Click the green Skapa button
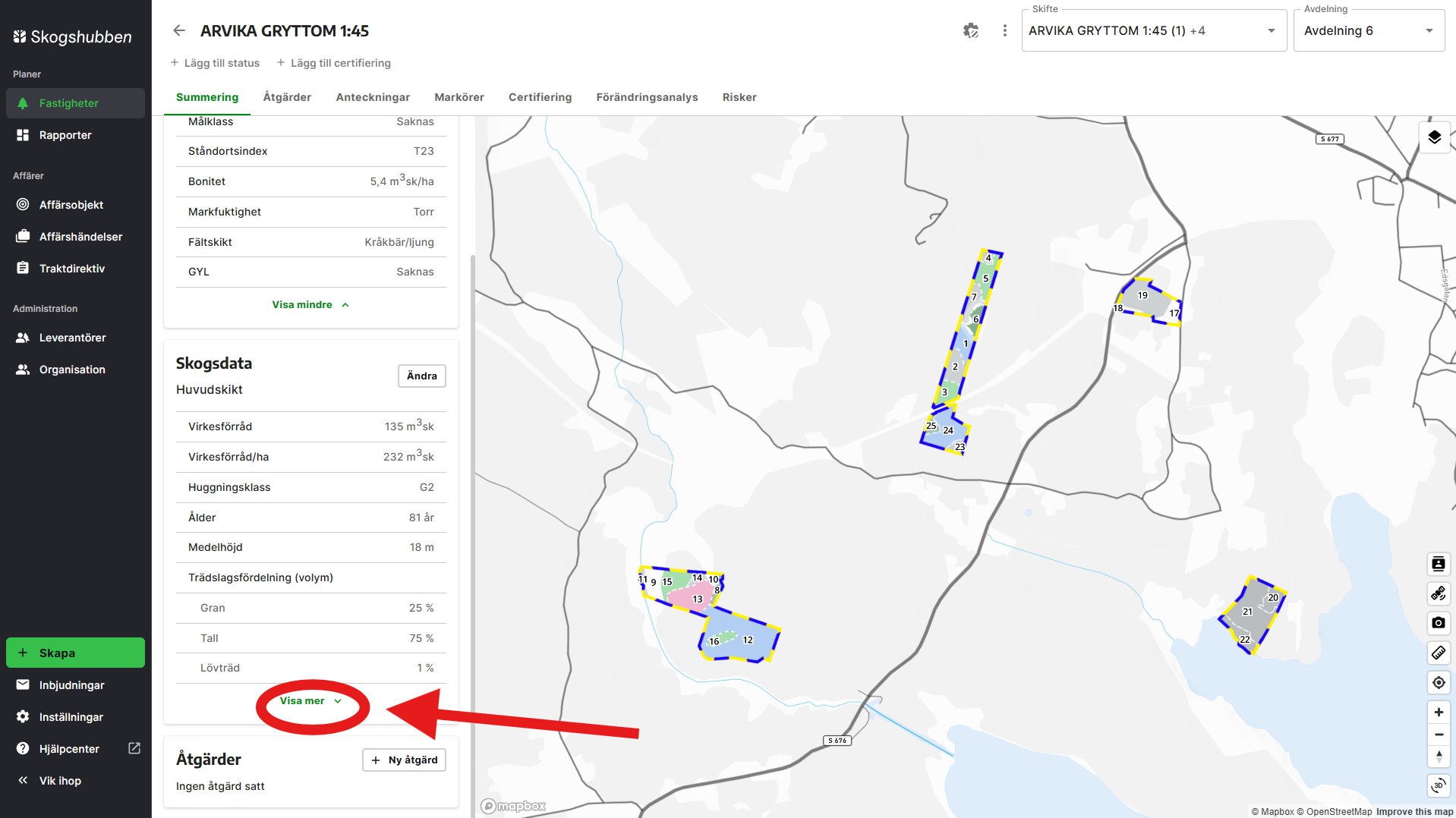This screenshot has width=1456, height=818. click(x=75, y=653)
